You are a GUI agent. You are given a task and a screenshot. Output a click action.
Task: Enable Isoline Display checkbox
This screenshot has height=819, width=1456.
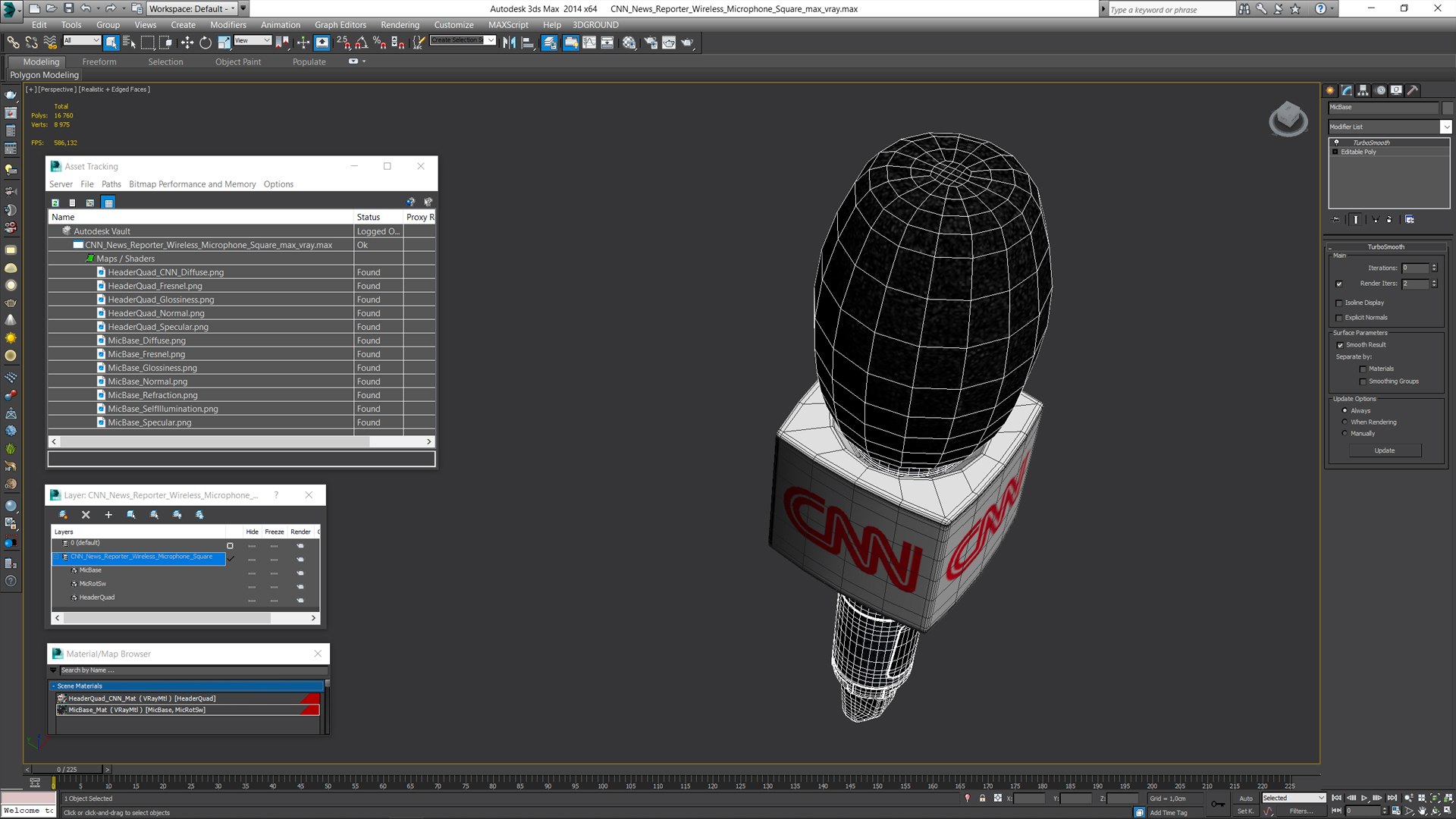pyautogui.click(x=1339, y=303)
